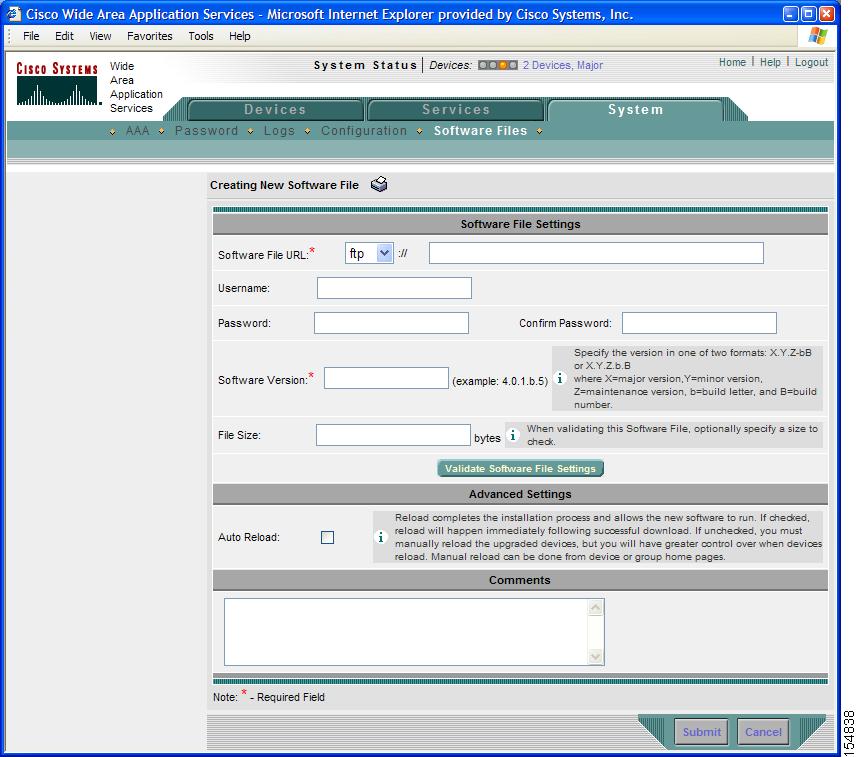This screenshot has width=858, height=757.
Task: Click the Devices status indicator lights
Action: [497, 65]
